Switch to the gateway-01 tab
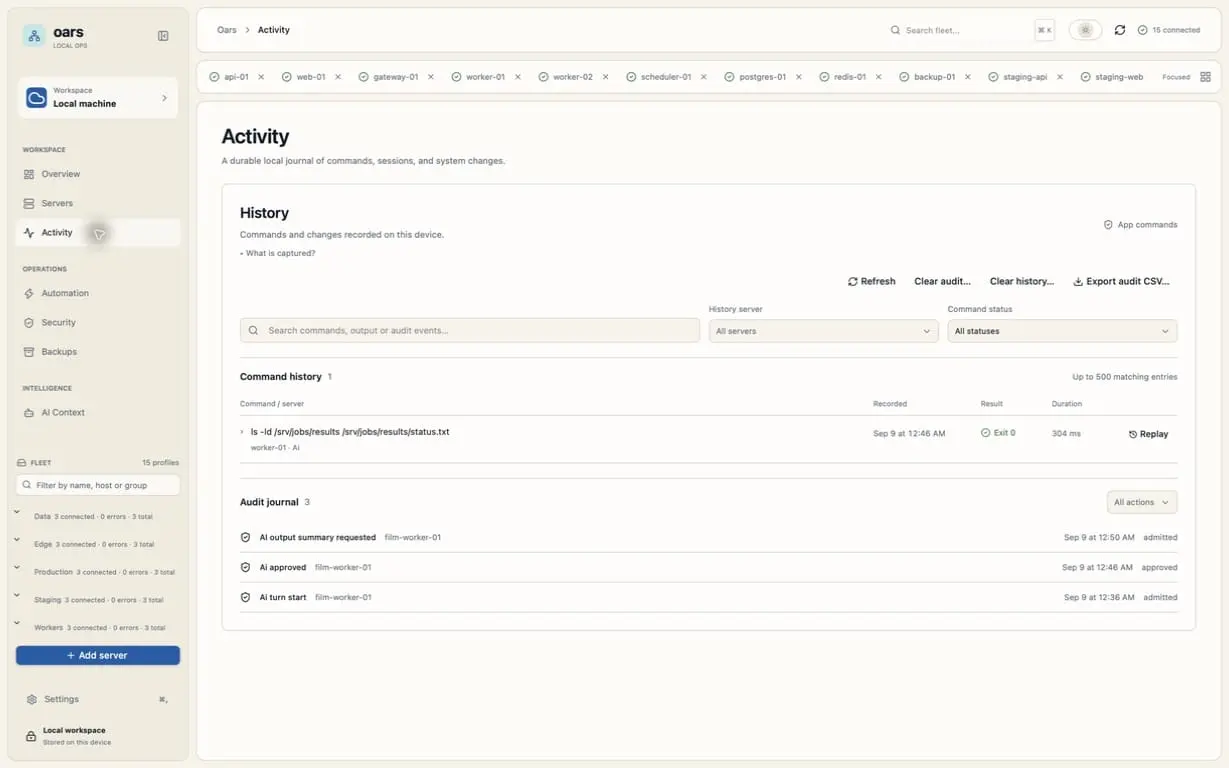 388,77
